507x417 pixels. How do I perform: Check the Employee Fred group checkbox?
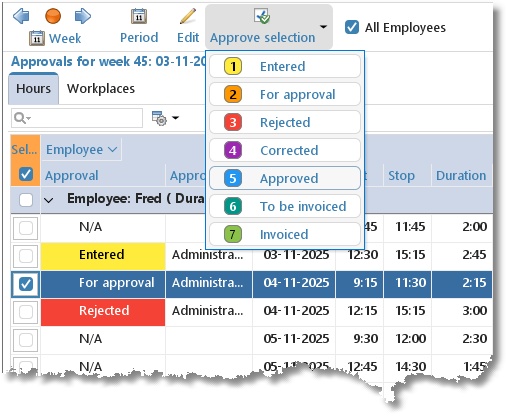26,200
